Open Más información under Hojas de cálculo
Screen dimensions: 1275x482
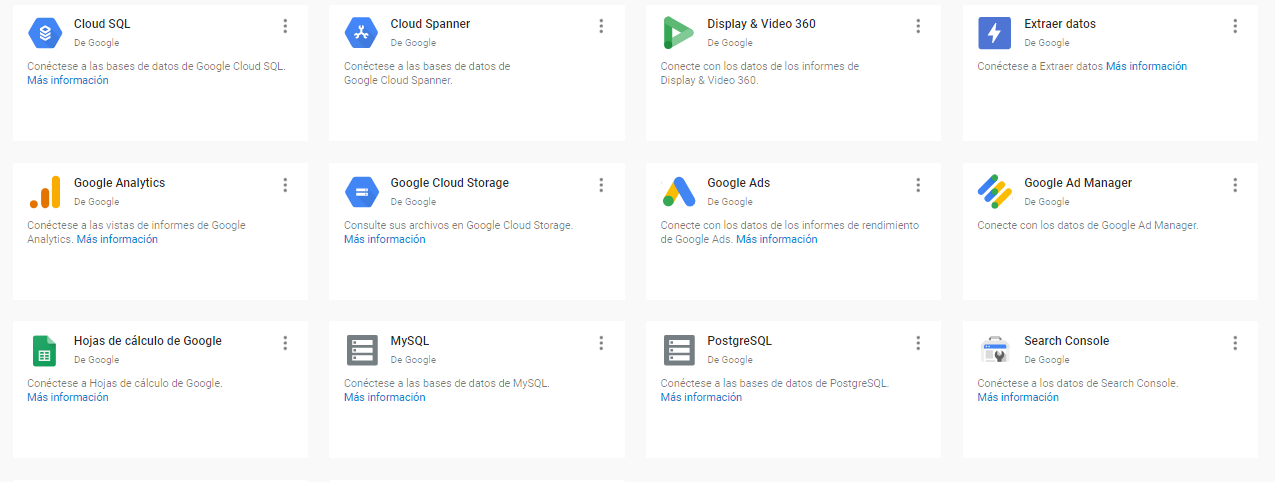click(x=68, y=397)
